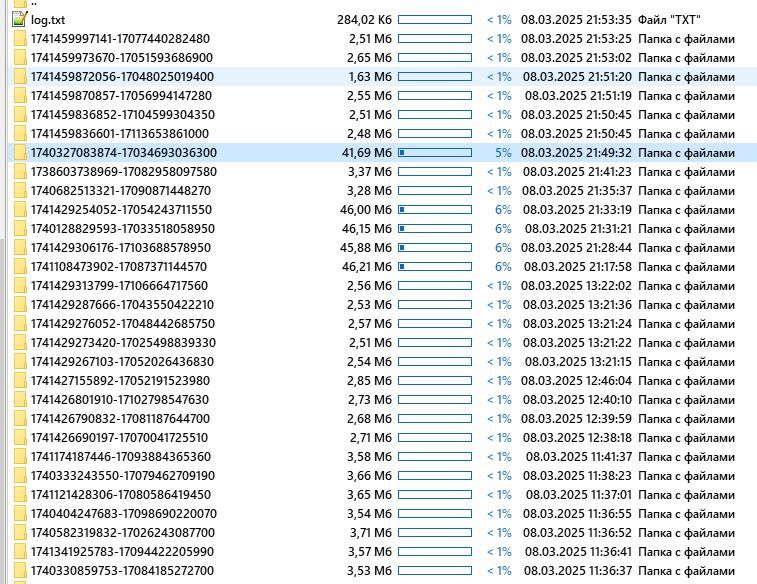Click the 41,69 М6 size value
The image size is (757, 584).
tap(366, 152)
